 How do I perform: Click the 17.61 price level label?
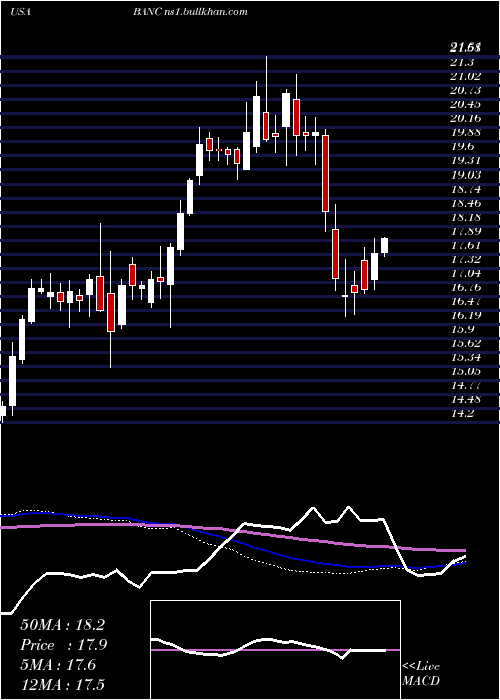[464, 246]
